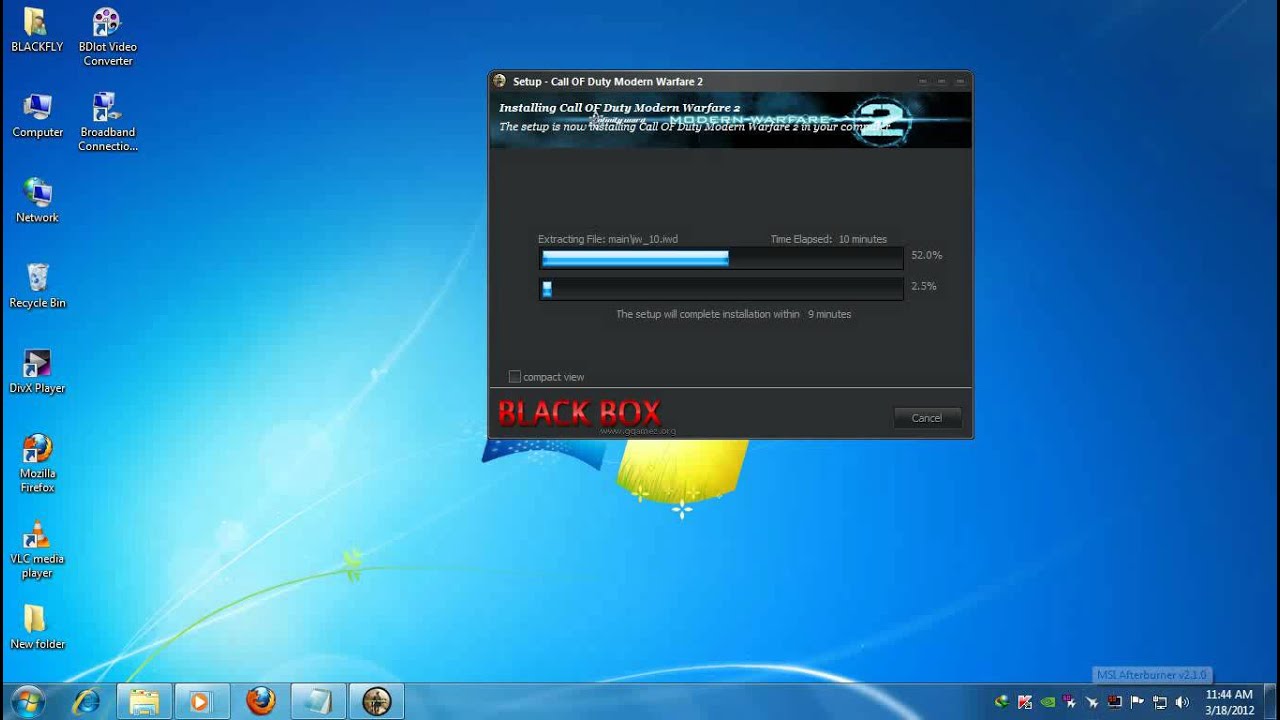
Task: Select the BDlot Video Converter shortcut
Action: 108,37
